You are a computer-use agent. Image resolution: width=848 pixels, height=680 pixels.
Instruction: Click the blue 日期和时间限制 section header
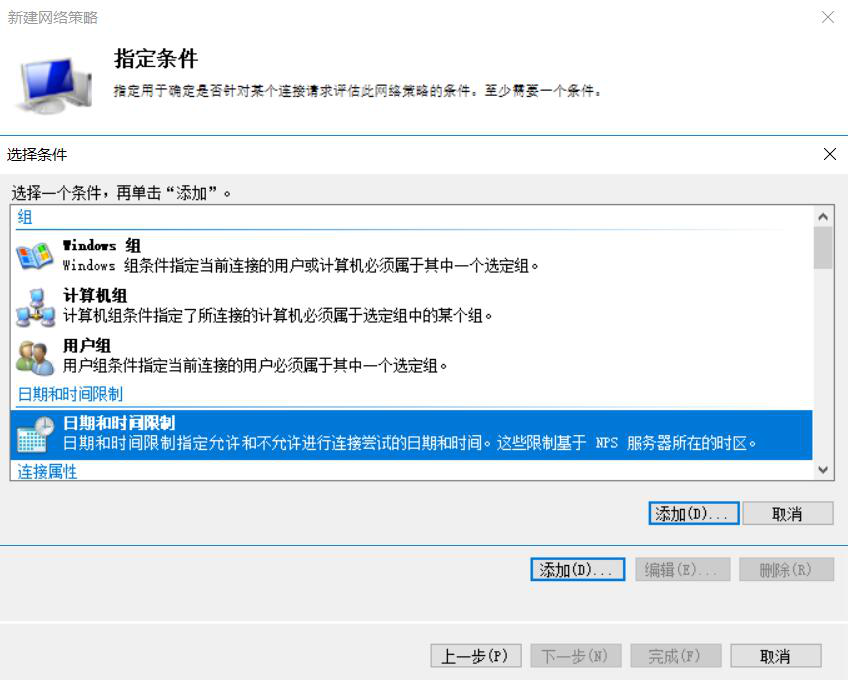[70, 394]
